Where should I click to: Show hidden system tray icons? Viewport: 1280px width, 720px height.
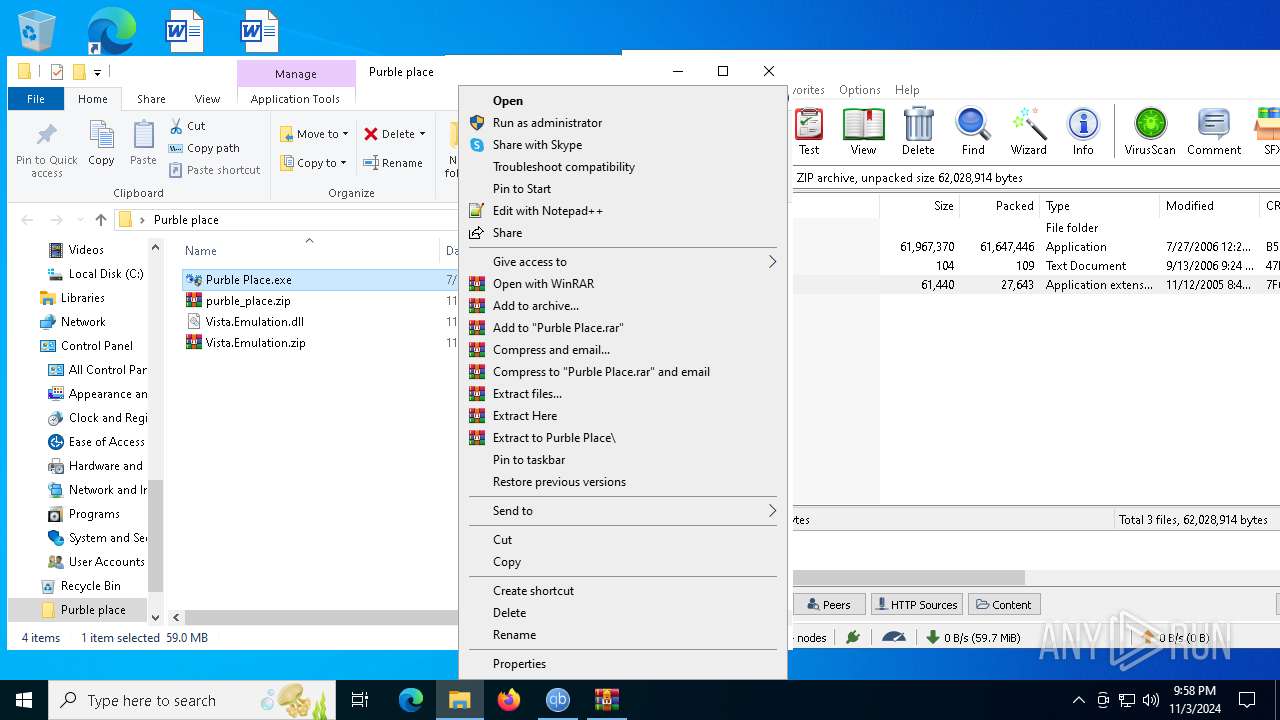pyautogui.click(x=1078, y=700)
